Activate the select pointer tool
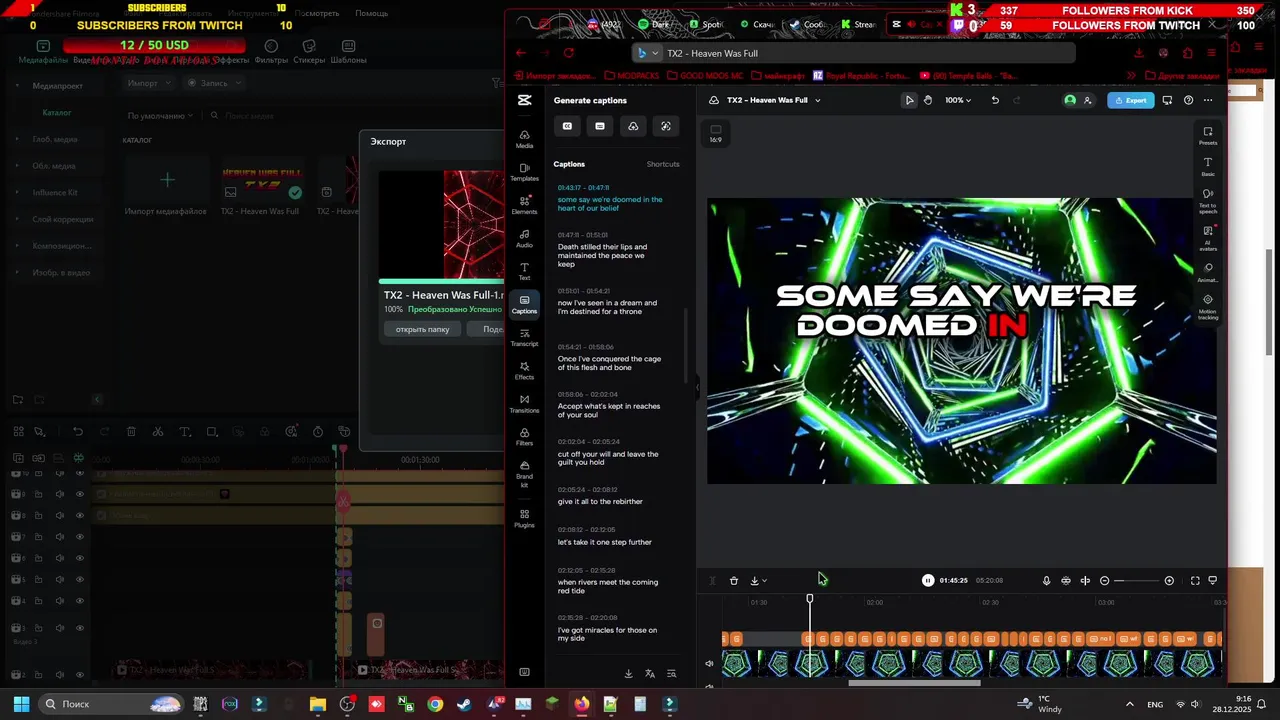 pos(909,100)
